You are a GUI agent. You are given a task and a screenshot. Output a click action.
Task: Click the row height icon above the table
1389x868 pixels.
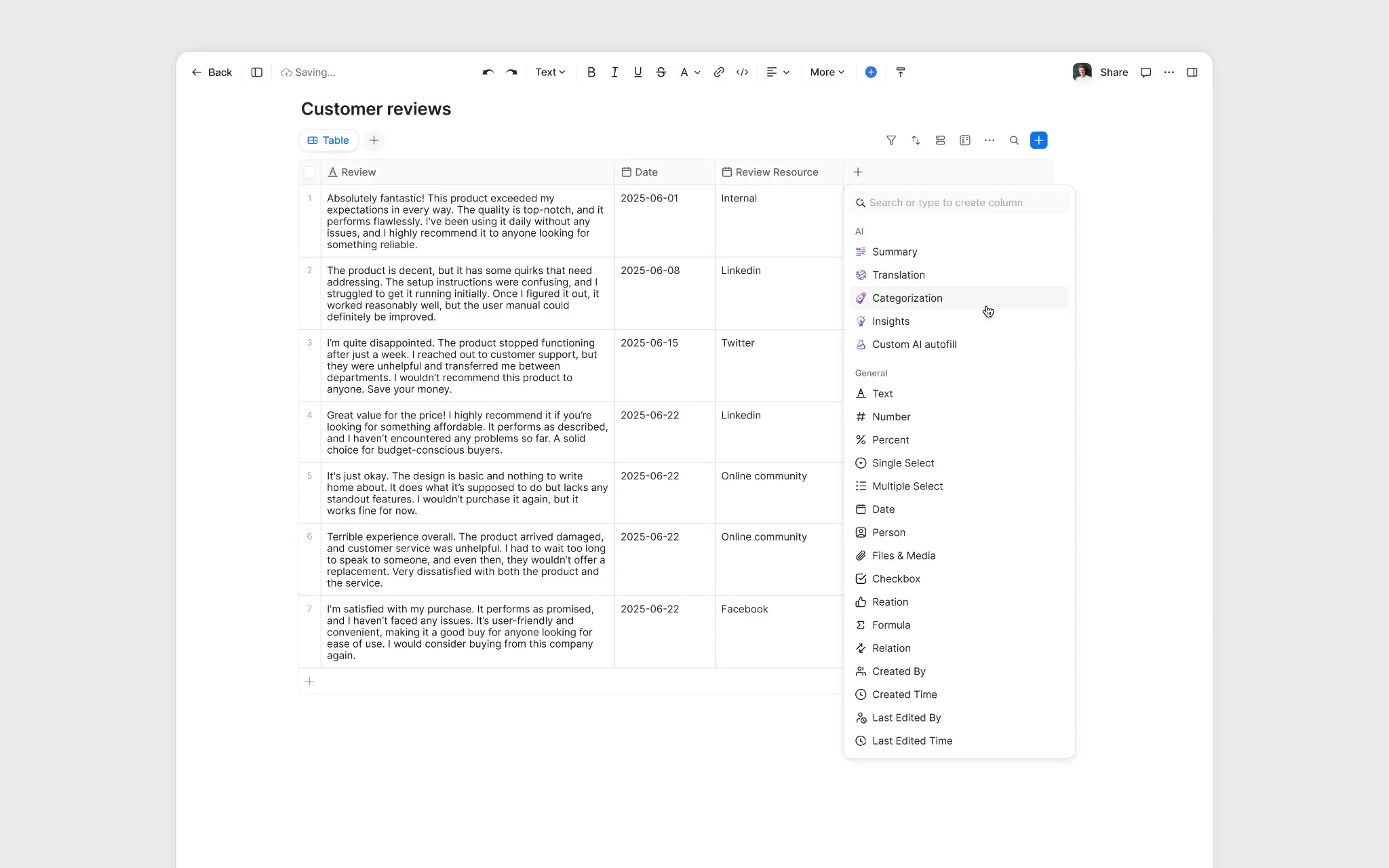point(940,140)
